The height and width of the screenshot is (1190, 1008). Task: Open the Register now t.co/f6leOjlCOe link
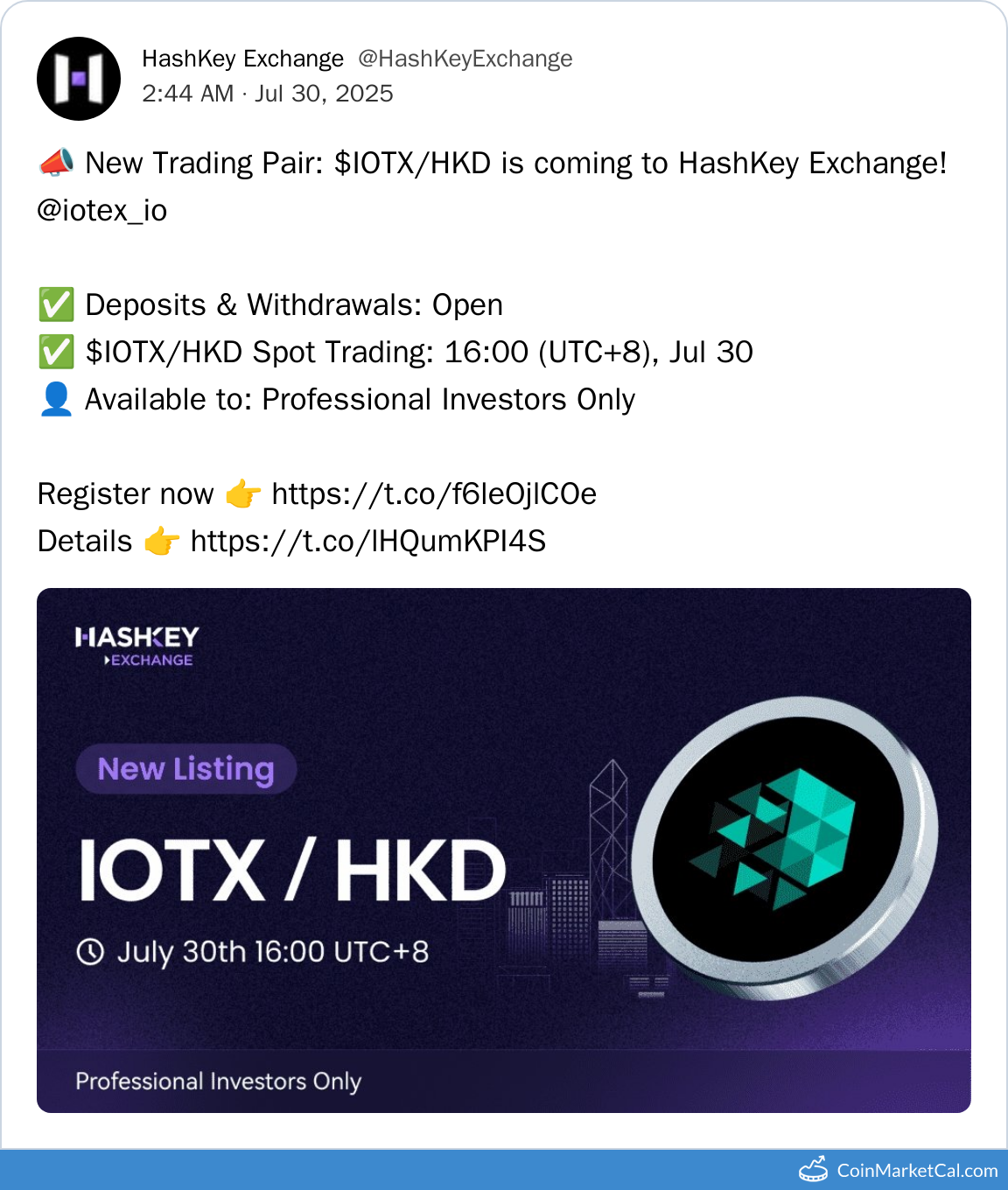434,494
